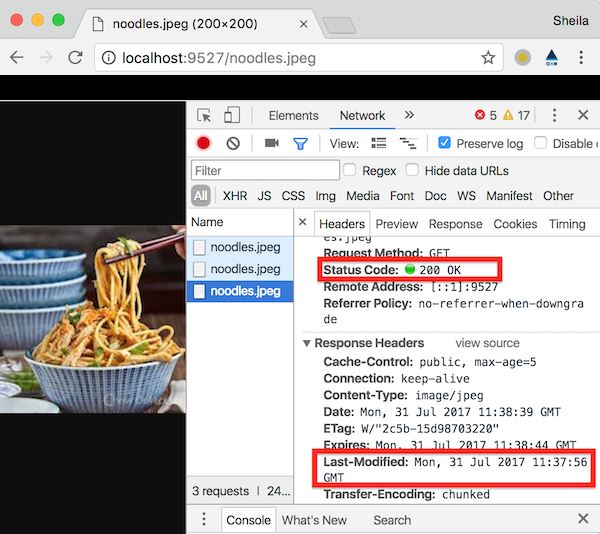Close the DevTools panel
This screenshot has width=600, height=534.
[x=583, y=115]
